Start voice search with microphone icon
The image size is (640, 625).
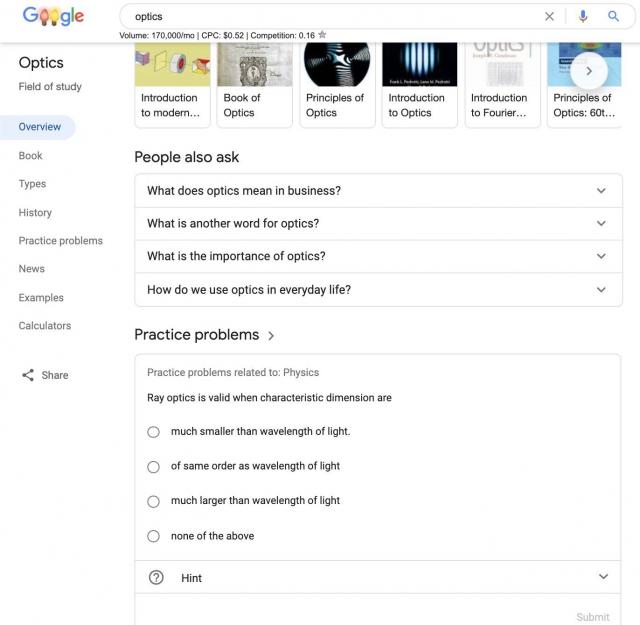[x=583, y=16]
